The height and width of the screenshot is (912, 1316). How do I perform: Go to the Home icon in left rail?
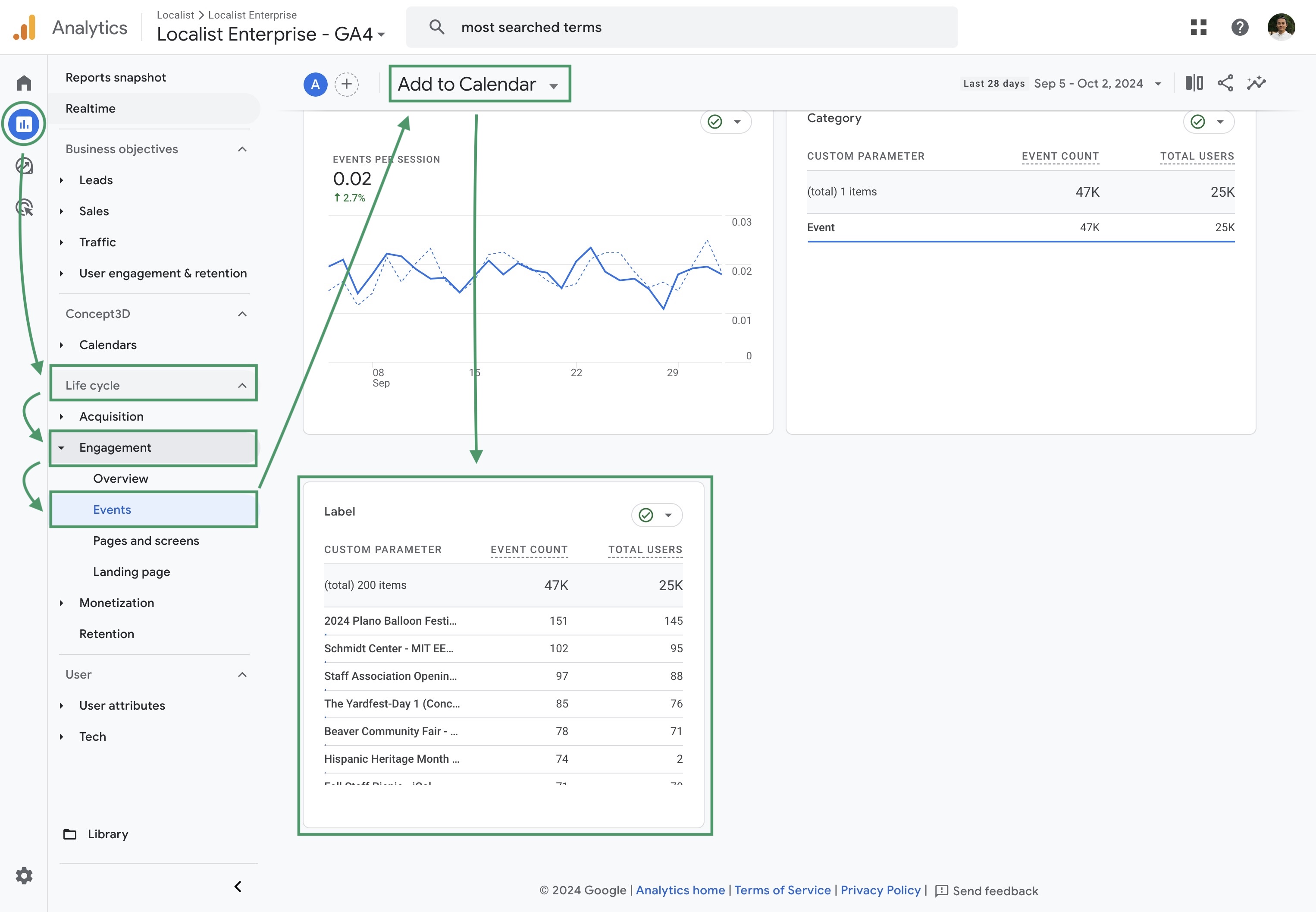(24, 83)
